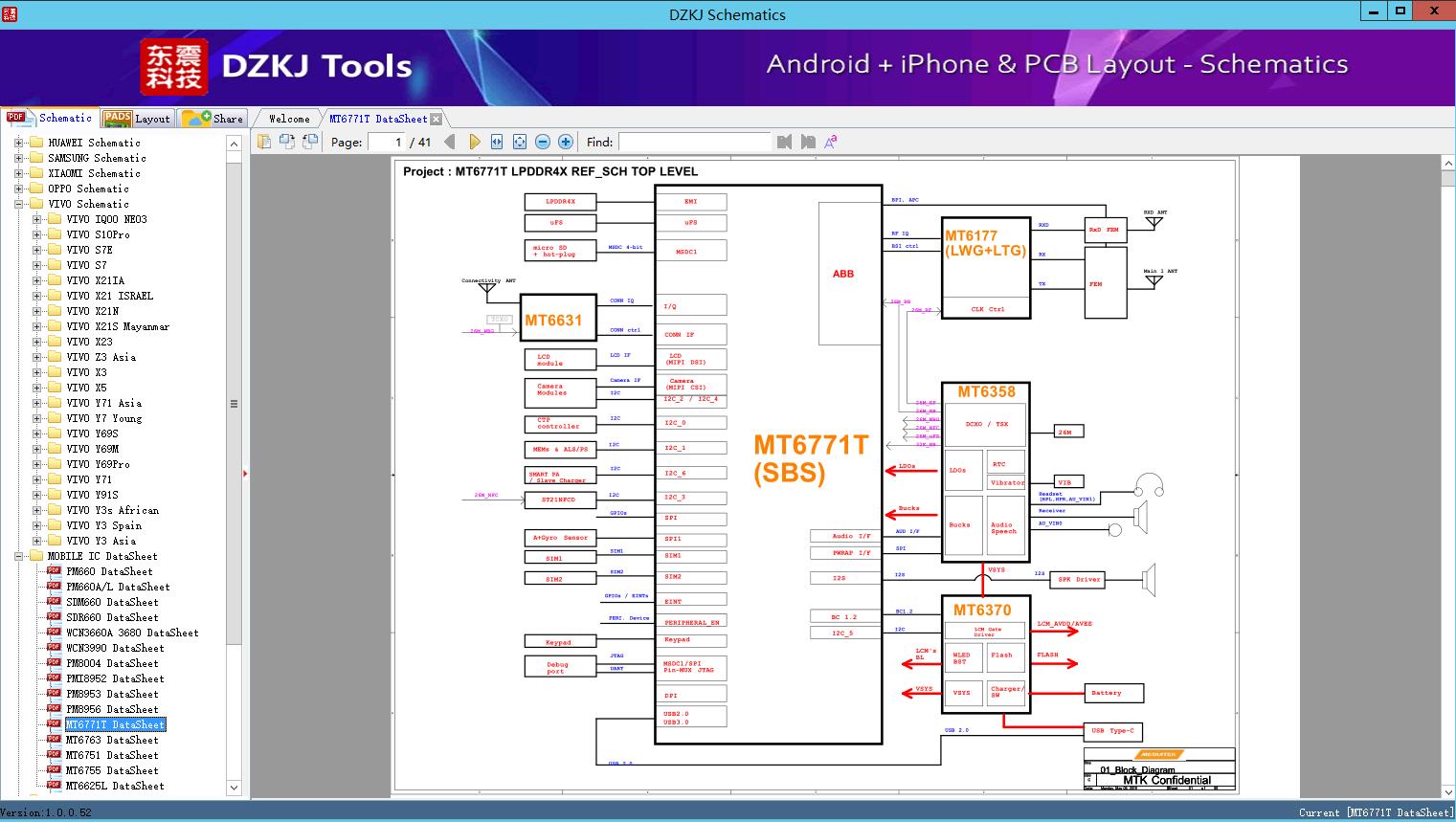Open the PM8004 DataSheet entry
Screen dimensions: 1456x822
pos(112,663)
